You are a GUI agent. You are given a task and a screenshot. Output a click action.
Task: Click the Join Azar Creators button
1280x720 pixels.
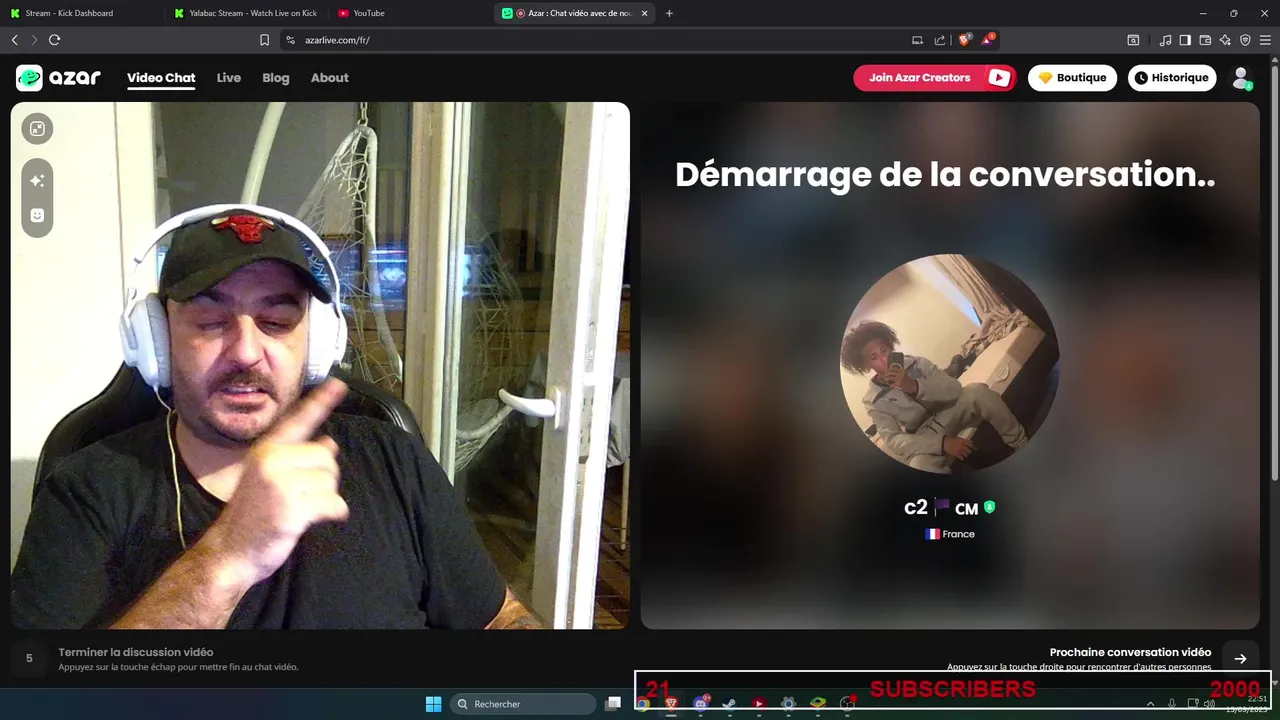pos(935,78)
